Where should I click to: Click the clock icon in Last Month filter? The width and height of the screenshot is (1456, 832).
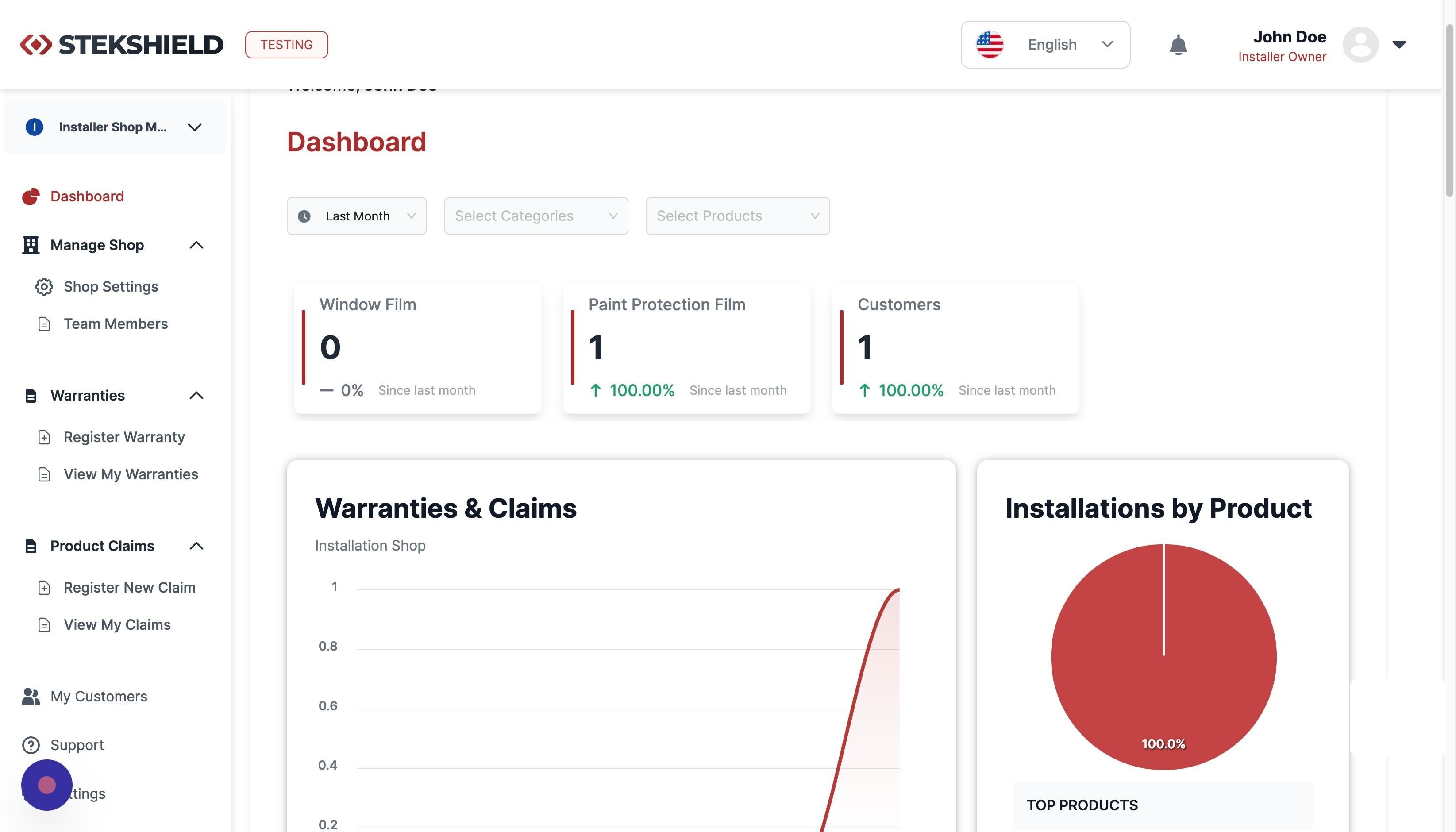pos(304,216)
